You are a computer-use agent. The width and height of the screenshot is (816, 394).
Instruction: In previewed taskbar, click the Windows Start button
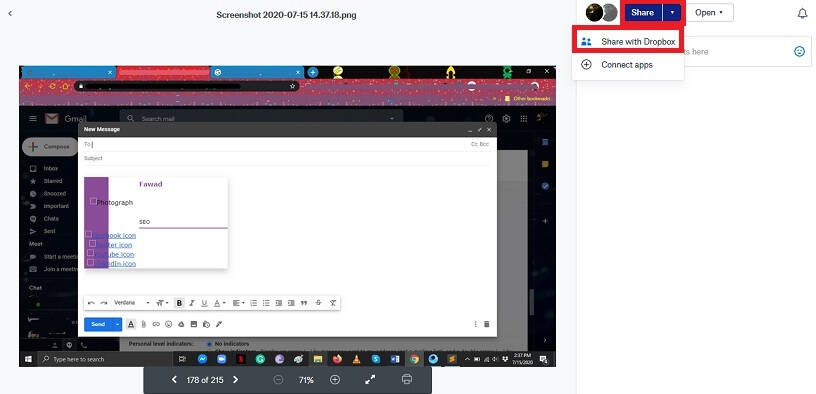click(x=28, y=359)
